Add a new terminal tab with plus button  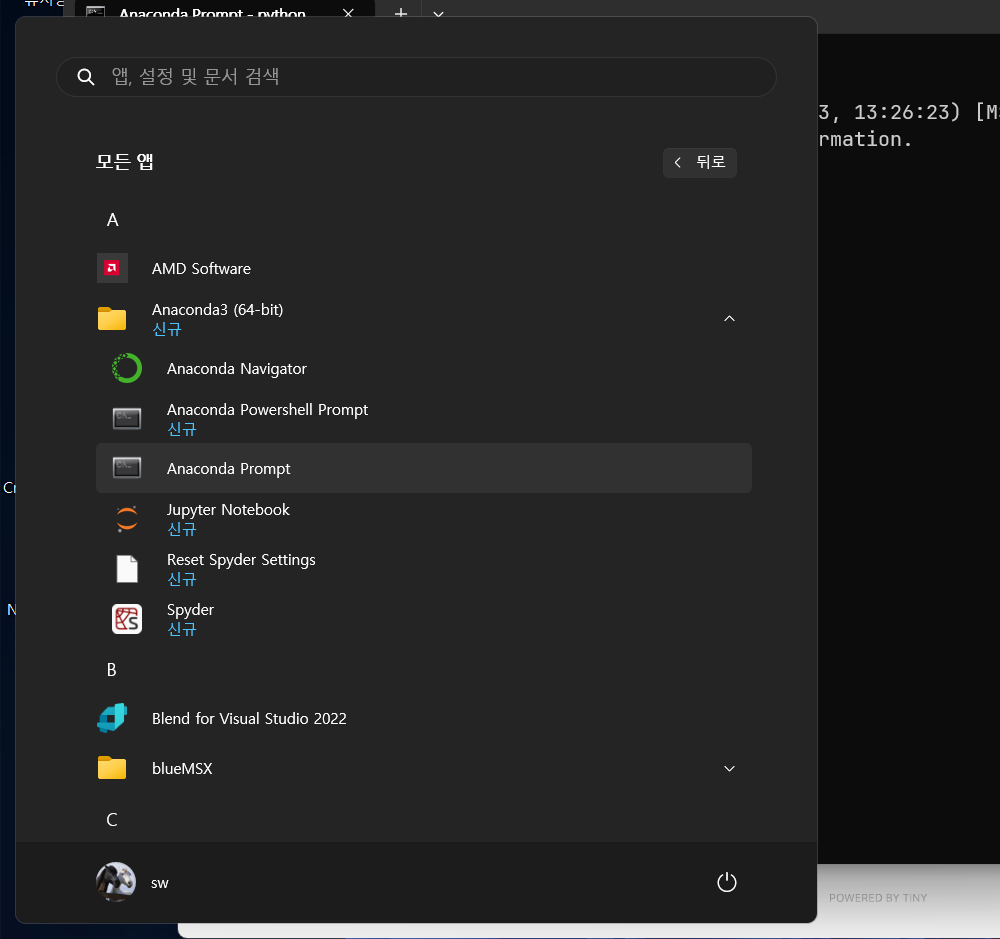(x=401, y=13)
